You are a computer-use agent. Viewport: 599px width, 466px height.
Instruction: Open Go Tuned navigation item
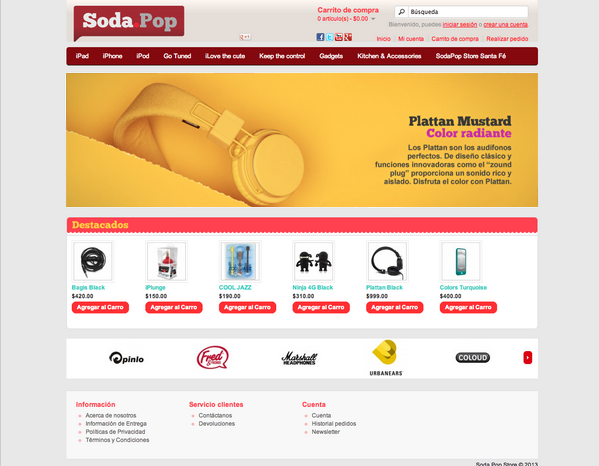pyautogui.click(x=177, y=56)
